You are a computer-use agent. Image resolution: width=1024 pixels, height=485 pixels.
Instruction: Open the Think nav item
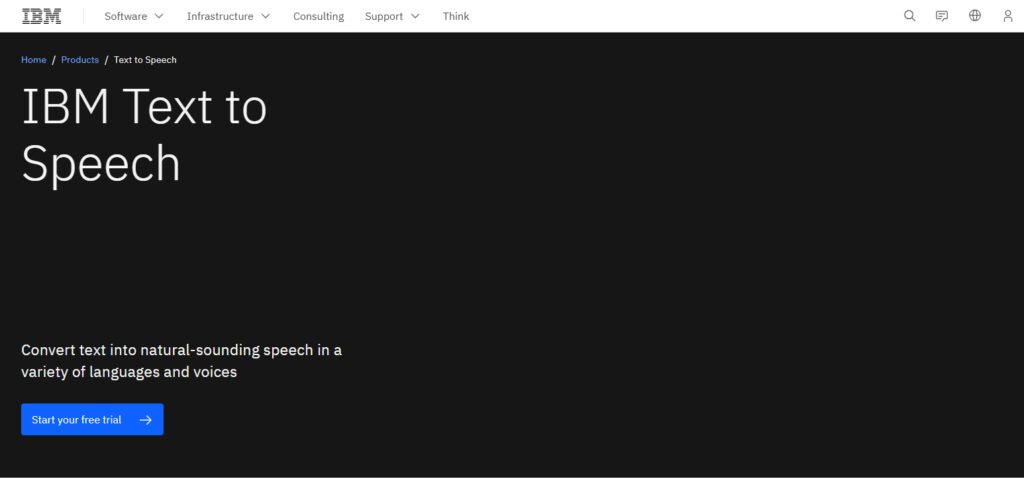[456, 16]
